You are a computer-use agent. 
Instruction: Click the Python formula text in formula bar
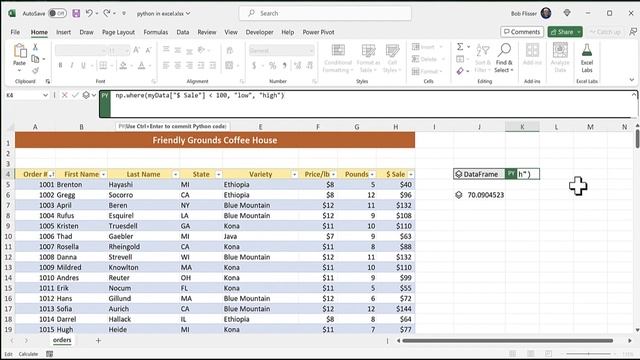coord(200,96)
